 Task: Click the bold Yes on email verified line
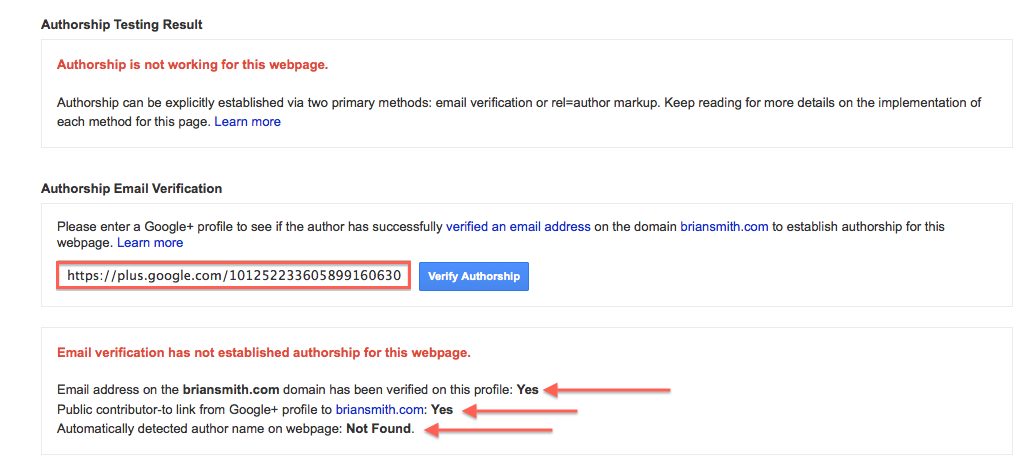pyautogui.click(x=527, y=389)
